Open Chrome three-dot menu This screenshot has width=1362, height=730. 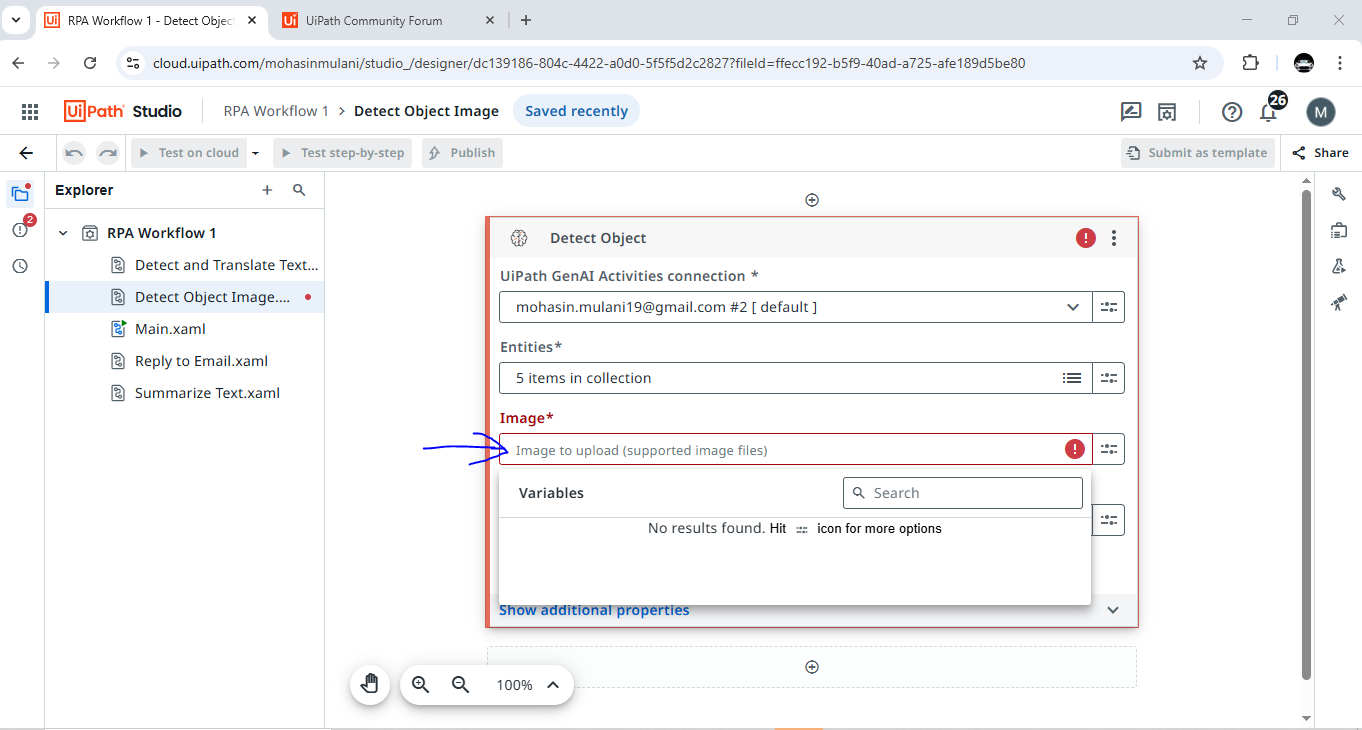(1341, 63)
